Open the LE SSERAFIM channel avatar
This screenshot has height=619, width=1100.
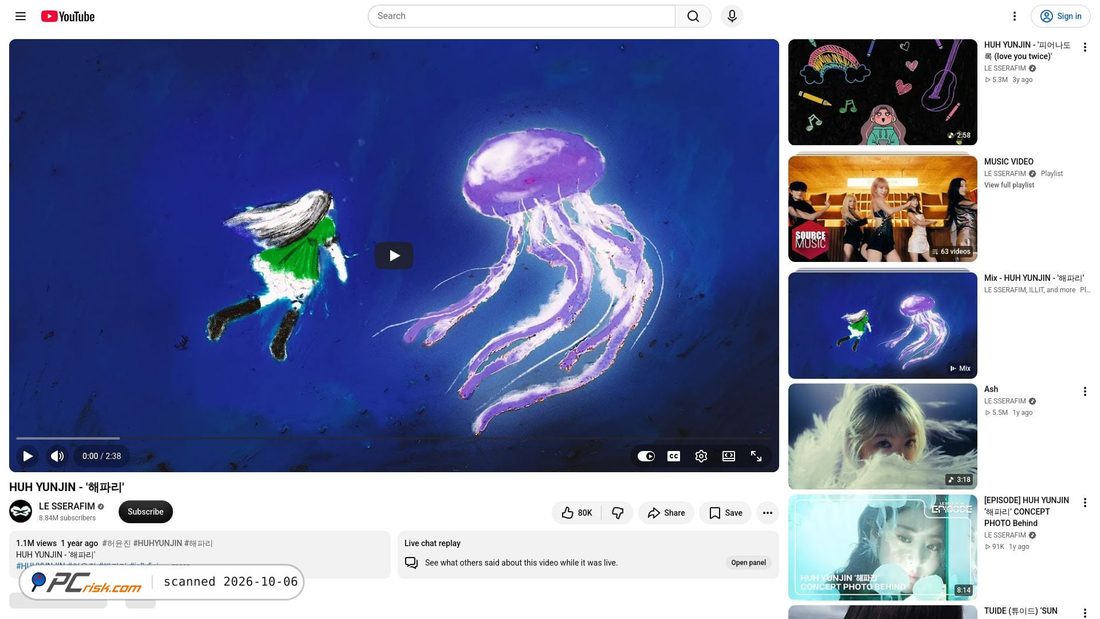coord(20,512)
